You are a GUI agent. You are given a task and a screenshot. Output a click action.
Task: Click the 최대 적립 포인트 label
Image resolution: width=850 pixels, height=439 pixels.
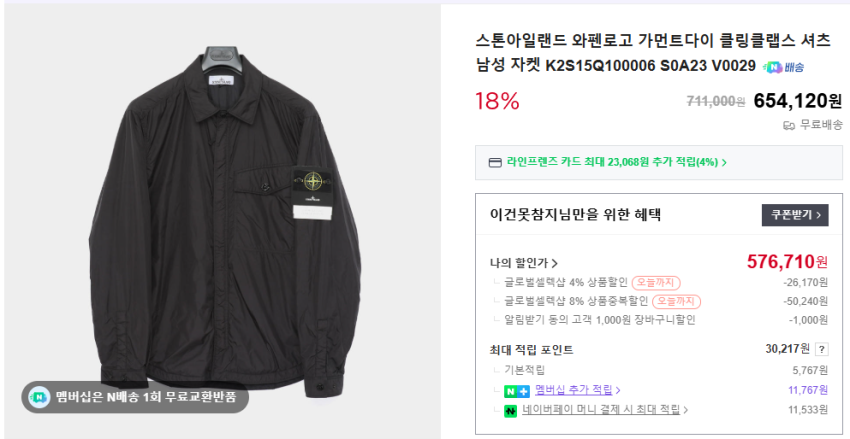(531, 350)
